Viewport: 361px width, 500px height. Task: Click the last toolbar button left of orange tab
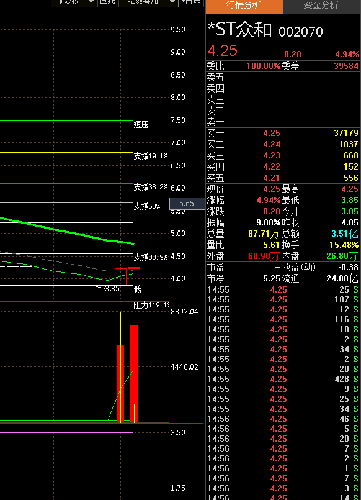point(191,2)
